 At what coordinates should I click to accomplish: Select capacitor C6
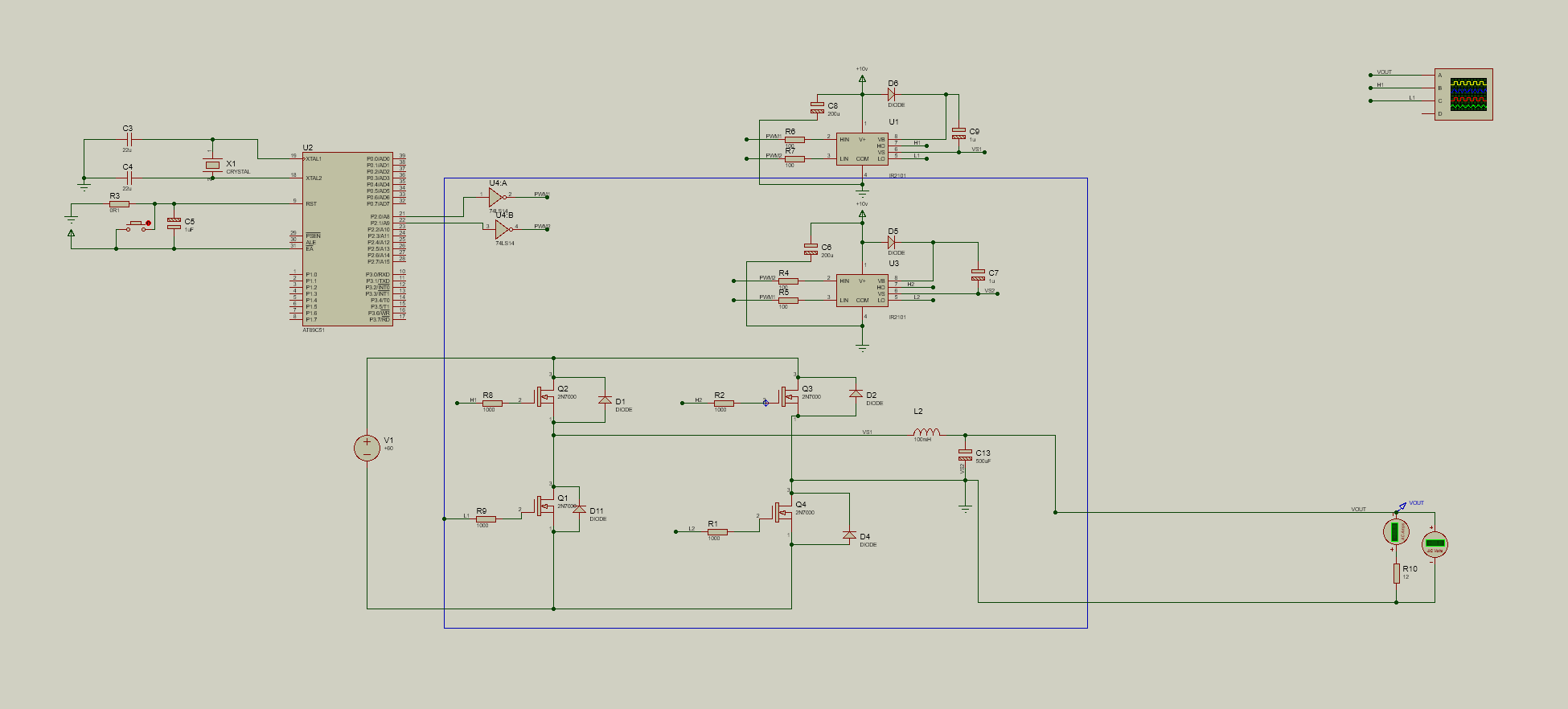coord(811,249)
